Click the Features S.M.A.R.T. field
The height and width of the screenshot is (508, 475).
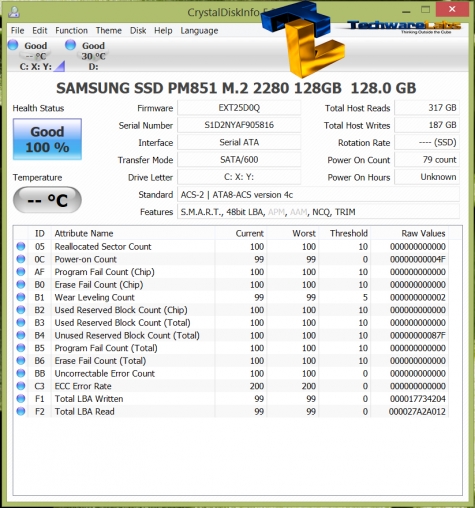318,212
